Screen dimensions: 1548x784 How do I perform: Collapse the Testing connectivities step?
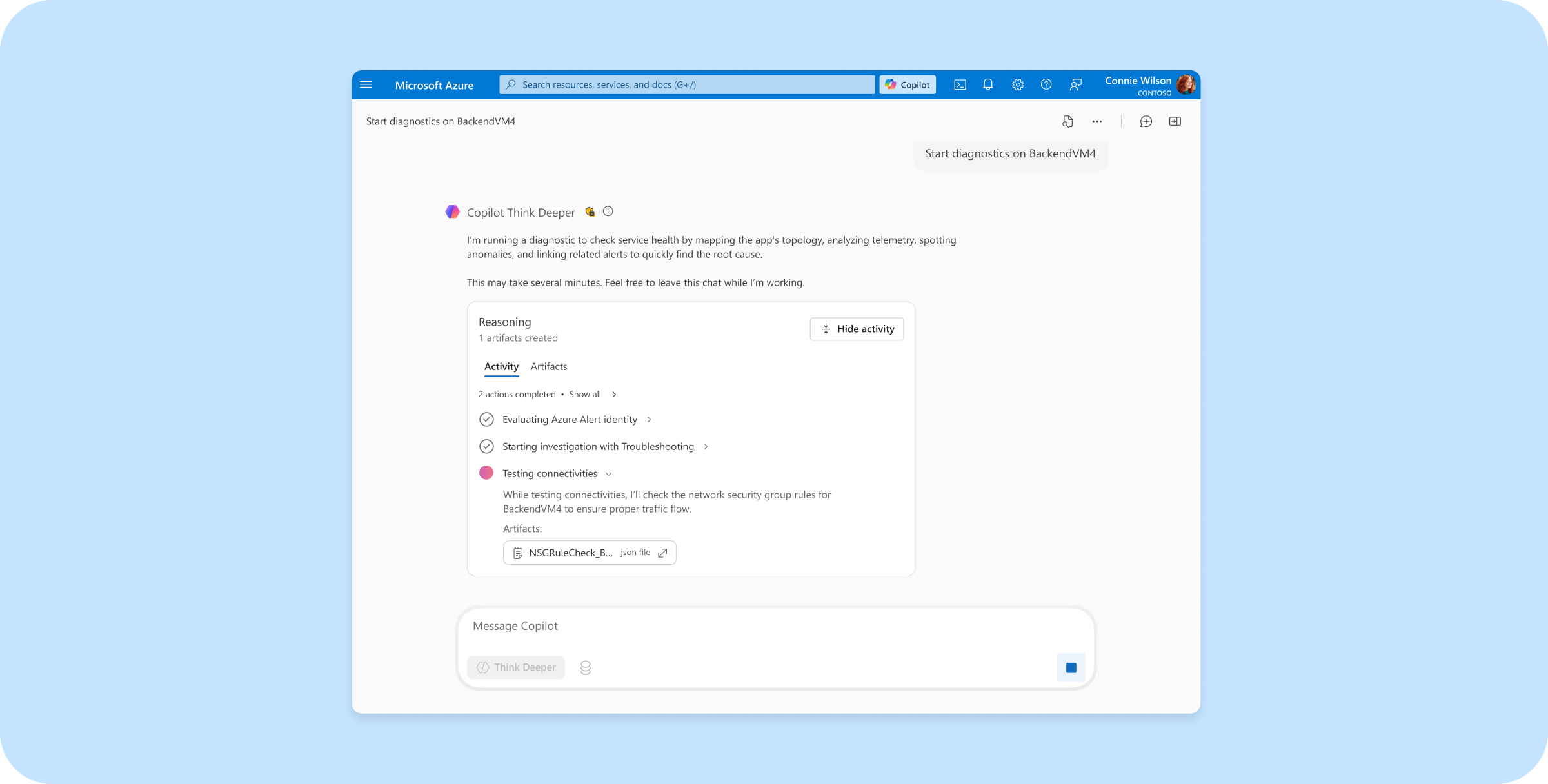(557, 473)
